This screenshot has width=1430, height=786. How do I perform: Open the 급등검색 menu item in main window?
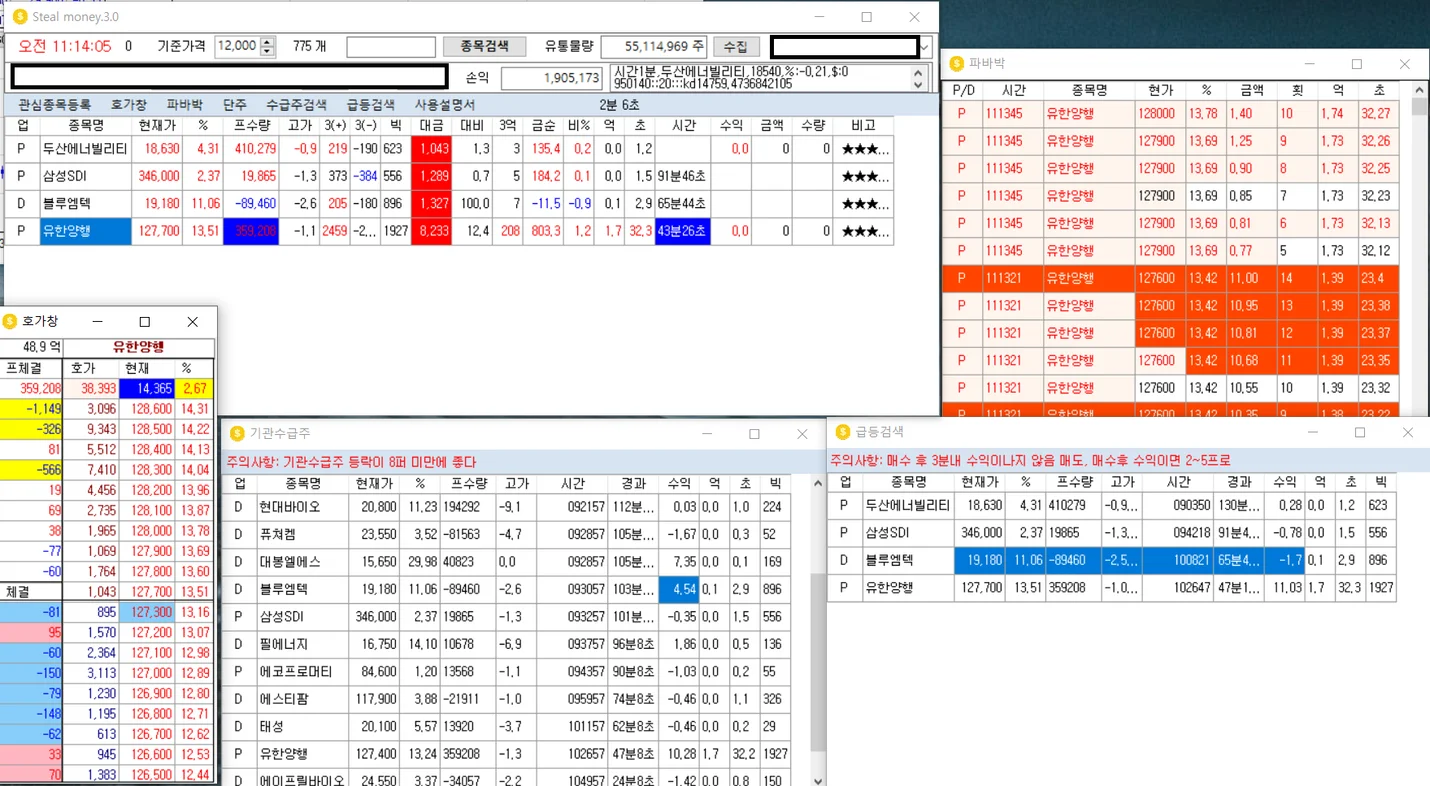pyautogui.click(x=370, y=104)
